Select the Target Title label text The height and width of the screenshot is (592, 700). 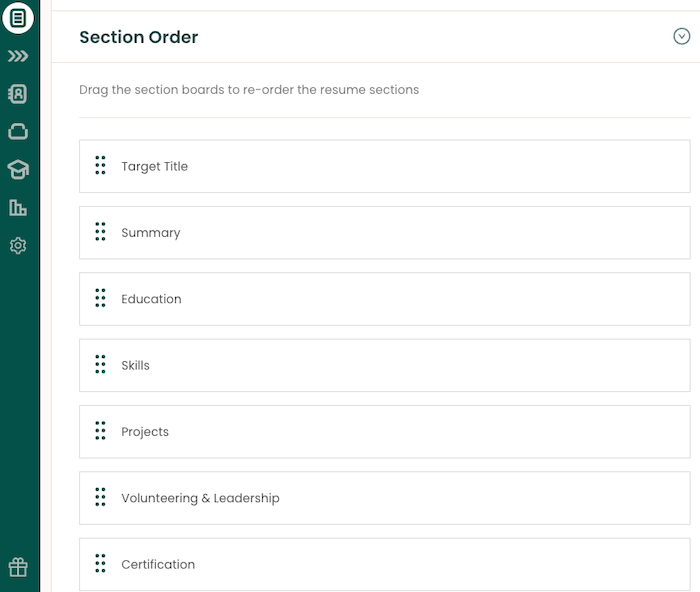point(155,167)
